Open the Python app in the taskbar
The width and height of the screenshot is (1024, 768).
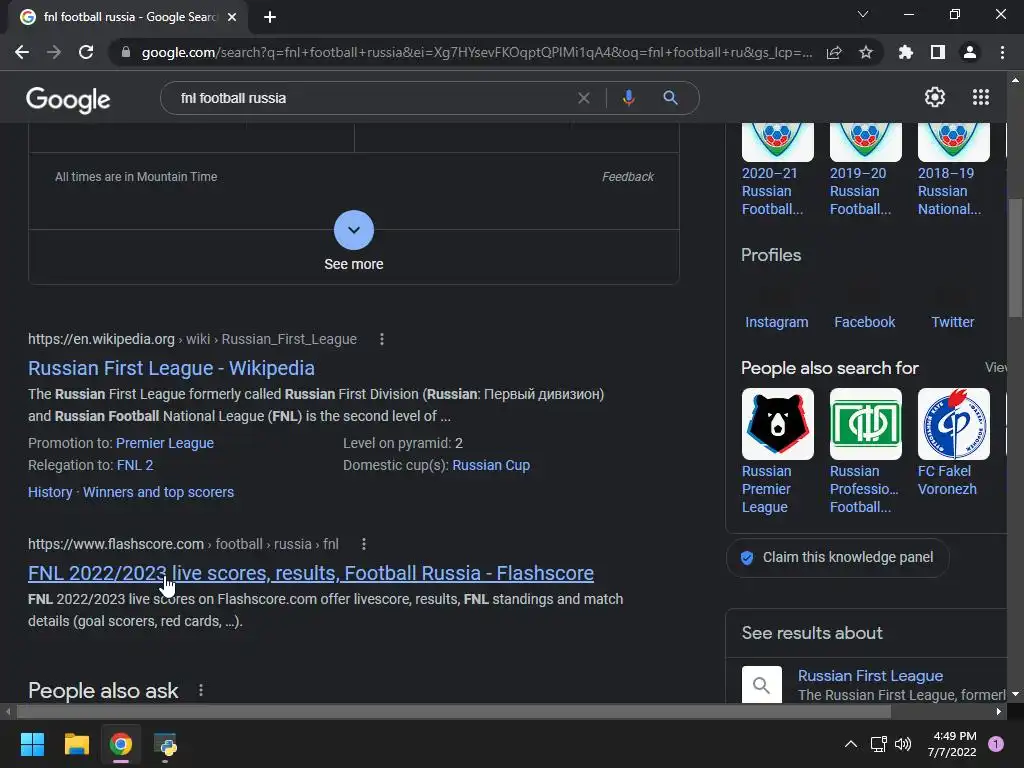click(165, 744)
